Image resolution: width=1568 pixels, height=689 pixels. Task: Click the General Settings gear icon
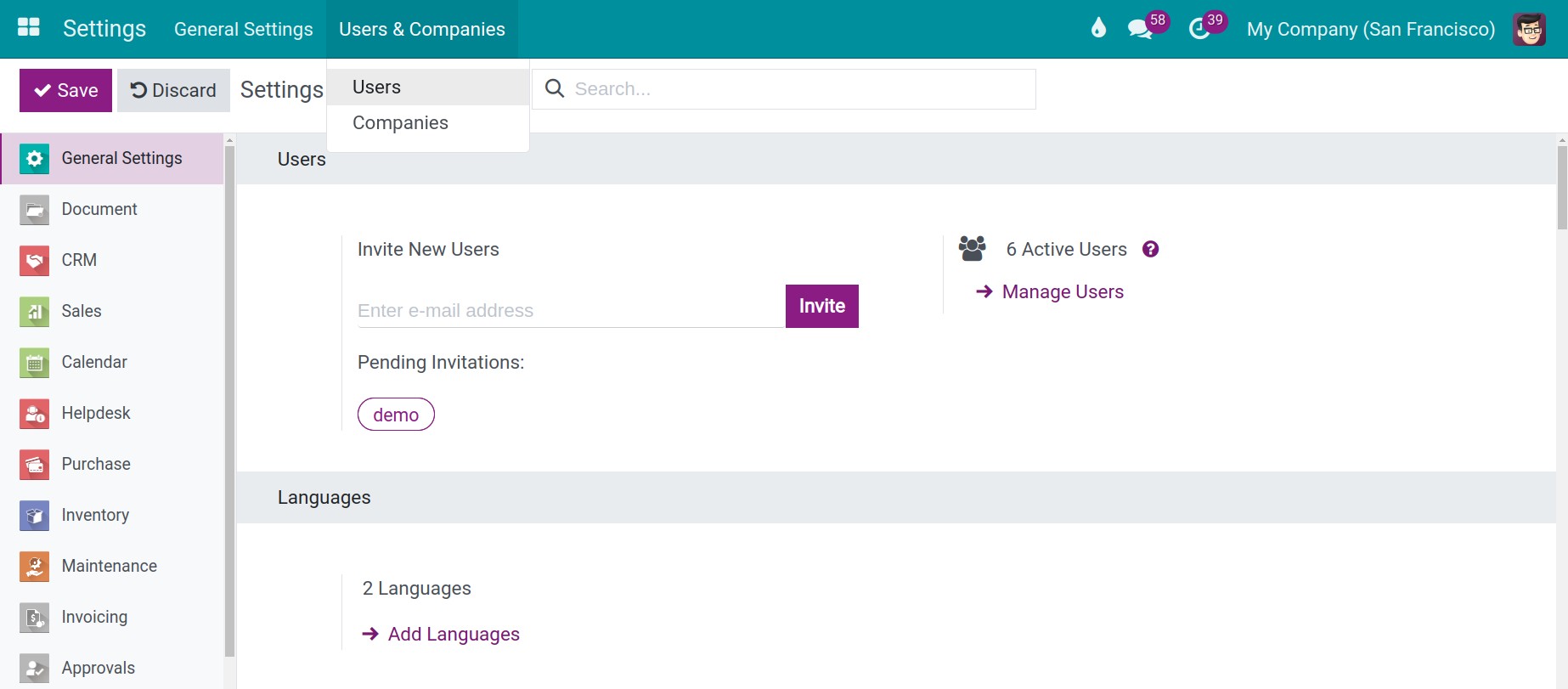point(34,159)
